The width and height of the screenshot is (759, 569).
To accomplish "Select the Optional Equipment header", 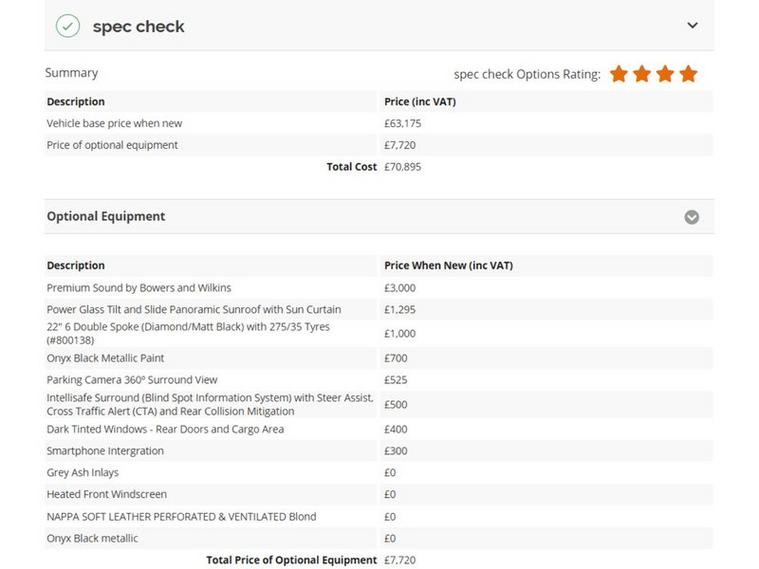I will coord(106,216).
